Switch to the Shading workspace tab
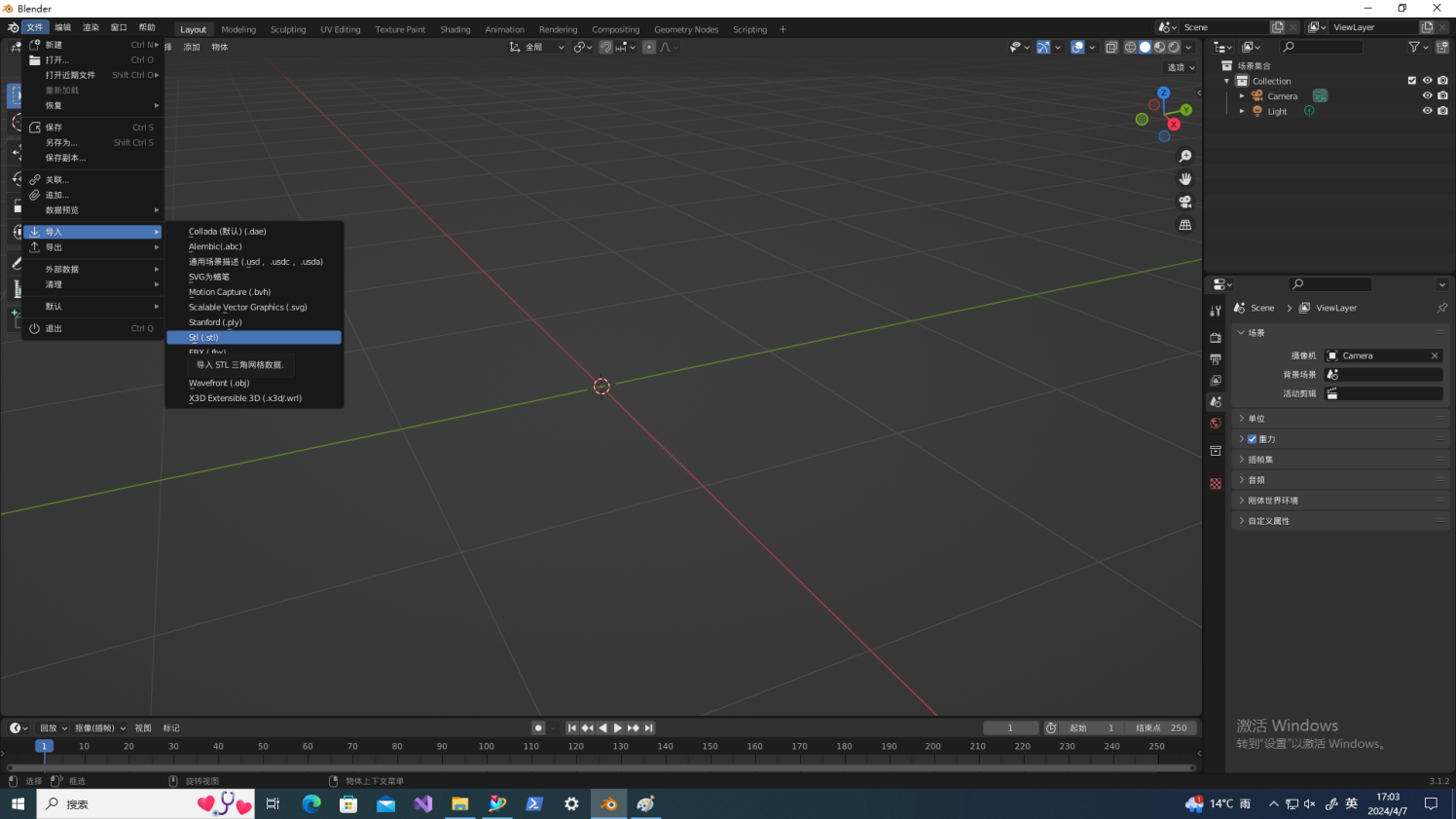Viewport: 1456px width, 819px height. click(x=455, y=29)
